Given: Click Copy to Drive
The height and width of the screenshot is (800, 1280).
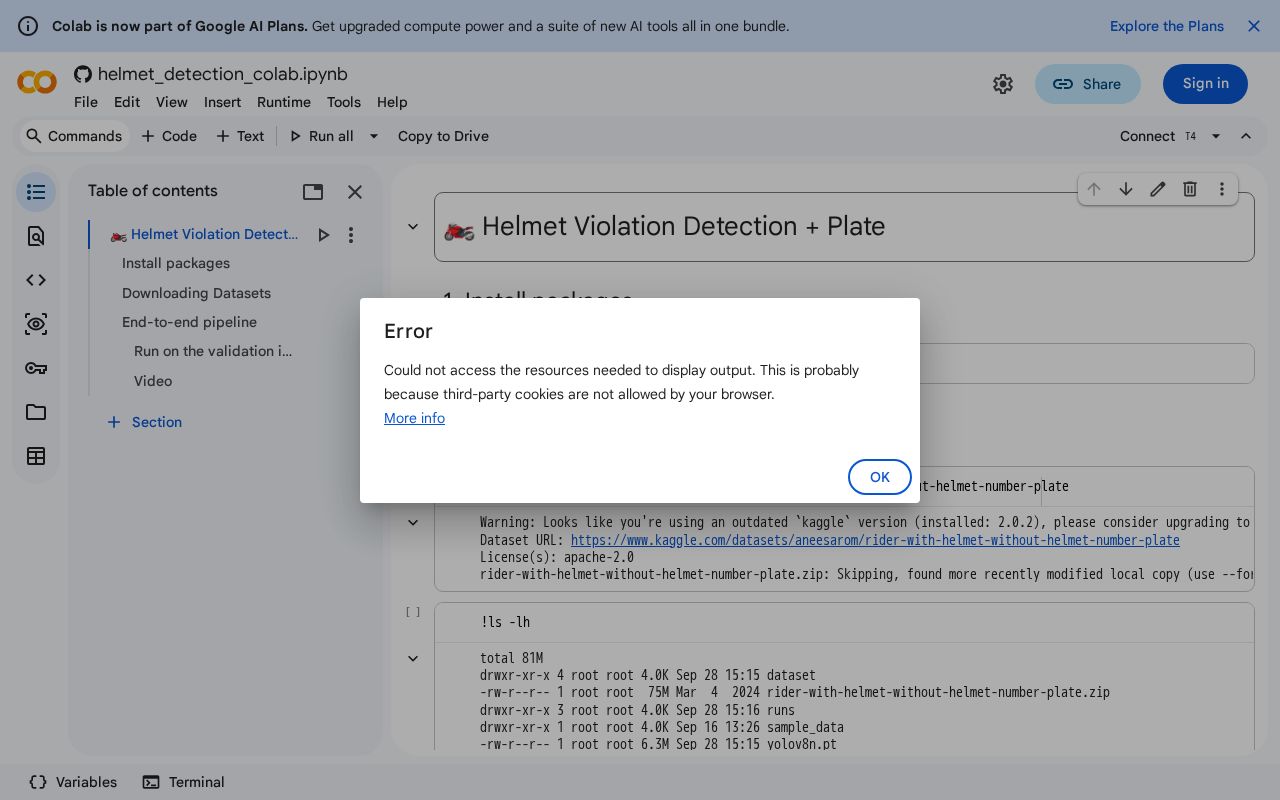Looking at the screenshot, I should pyautogui.click(x=443, y=136).
